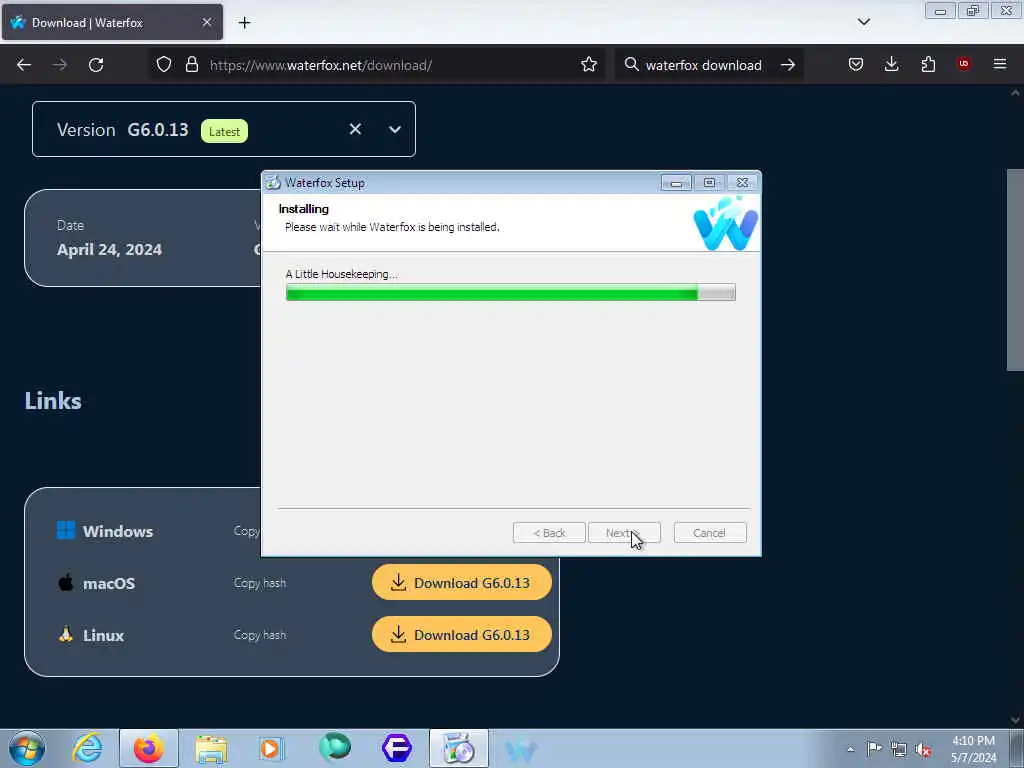Launch Internet Explorer from taskbar
Screen dimensions: 1024x768
pyautogui.click(x=87, y=748)
